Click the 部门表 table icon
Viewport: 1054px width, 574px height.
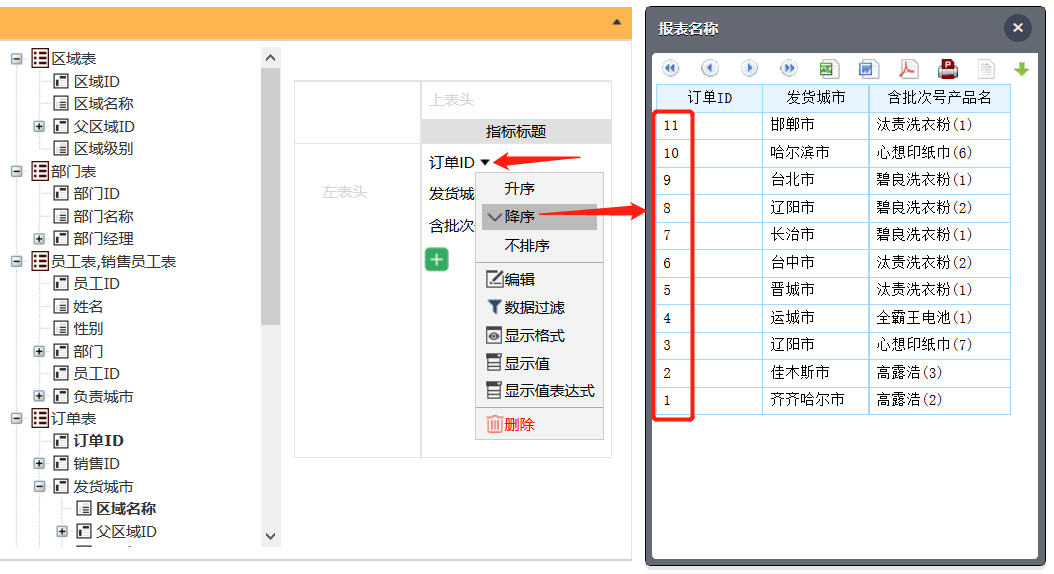(x=40, y=171)
